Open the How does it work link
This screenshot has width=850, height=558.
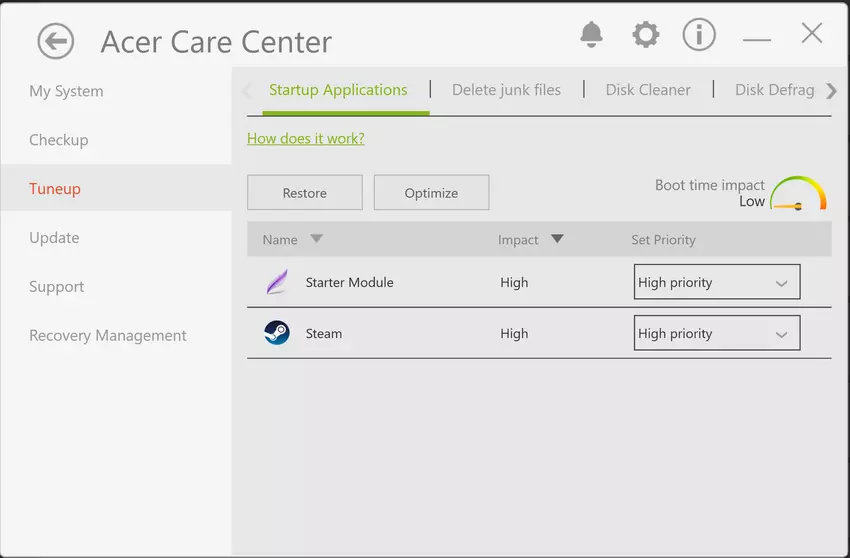tap(306, 139)
